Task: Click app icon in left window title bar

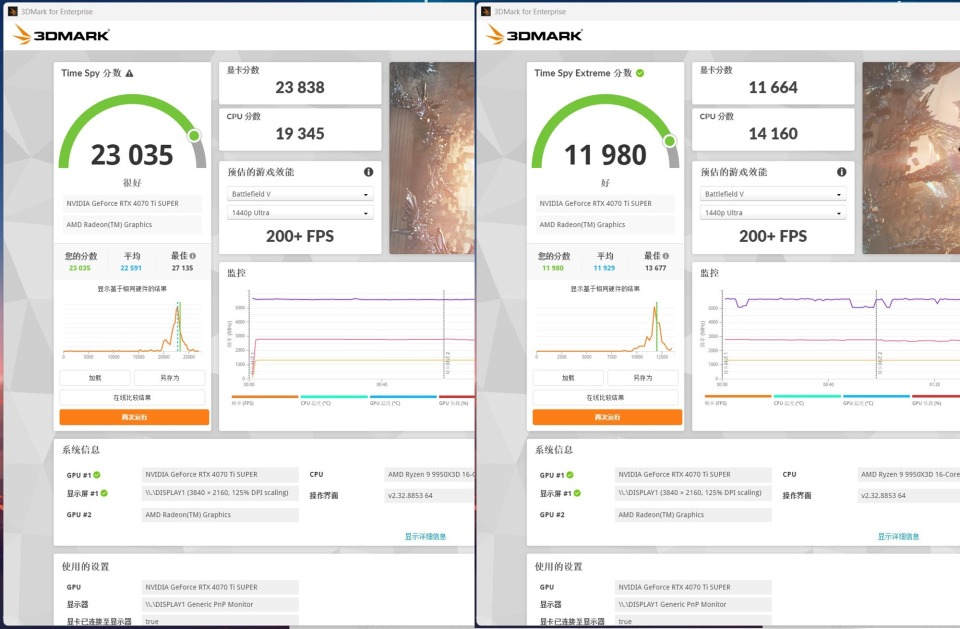Action: pos(12,11)
